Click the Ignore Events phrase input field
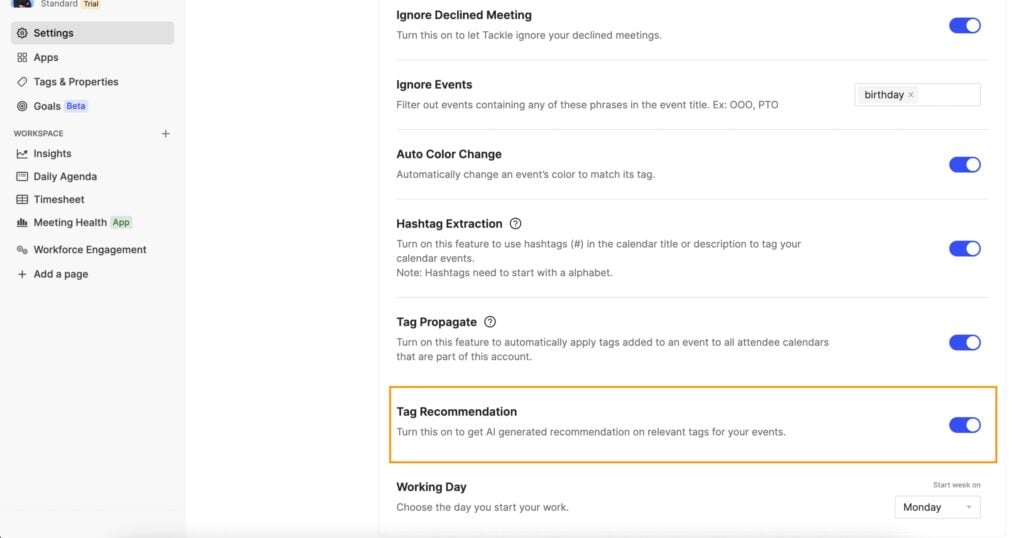 (917, 95)
